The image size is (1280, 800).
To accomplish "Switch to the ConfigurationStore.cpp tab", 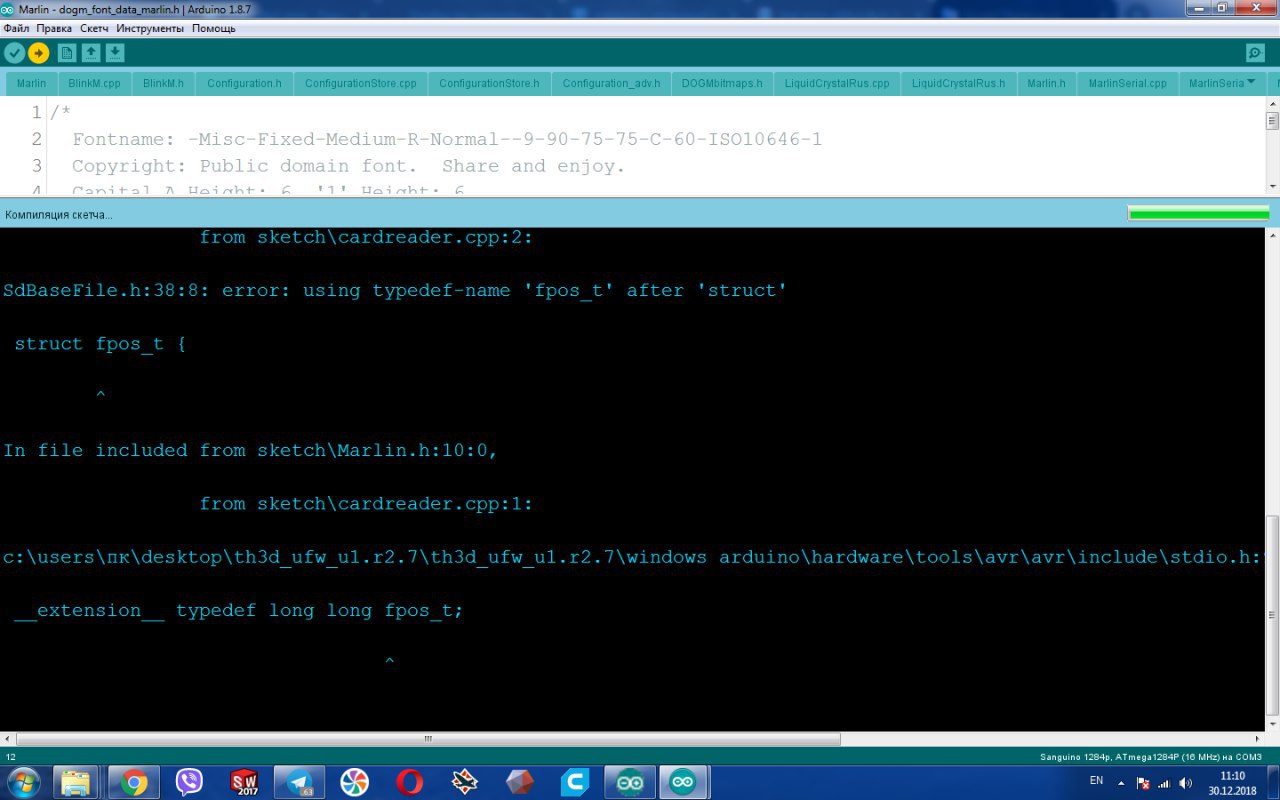I will (x=360, y=83).
